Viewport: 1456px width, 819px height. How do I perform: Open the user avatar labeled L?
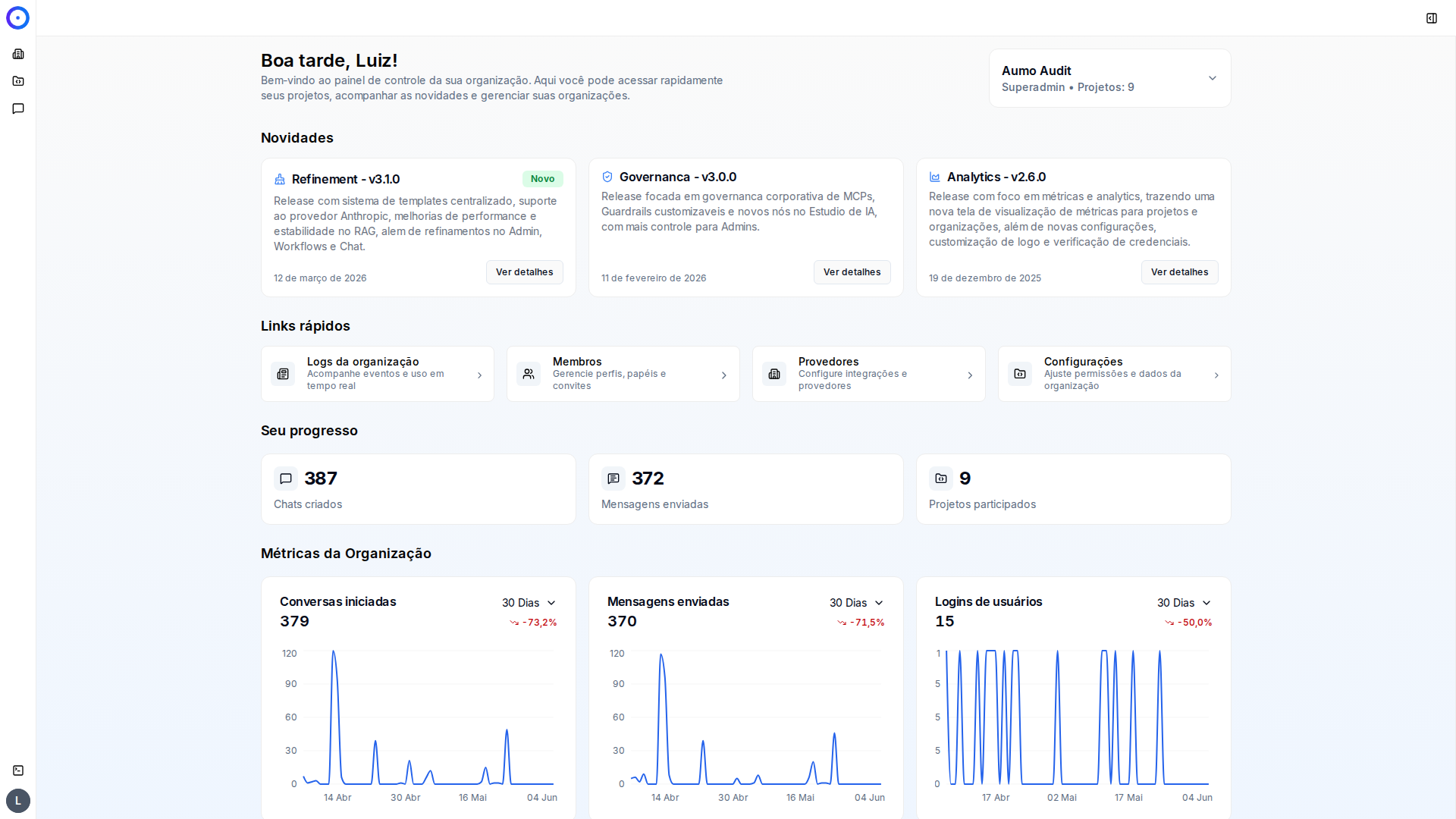pos(18,801)
